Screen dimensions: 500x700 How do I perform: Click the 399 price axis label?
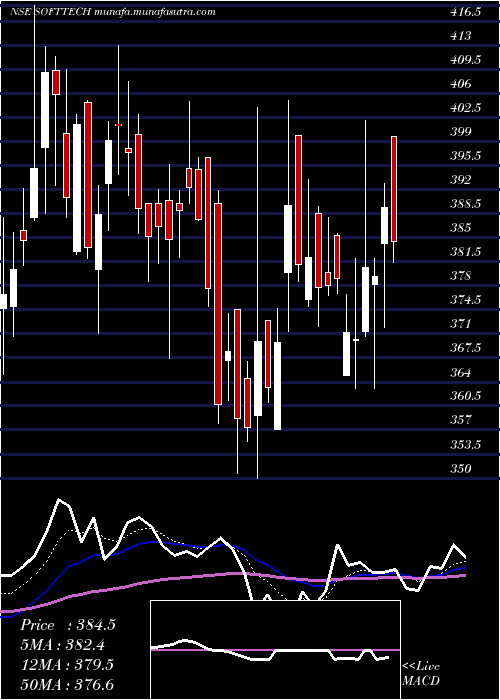460,132
